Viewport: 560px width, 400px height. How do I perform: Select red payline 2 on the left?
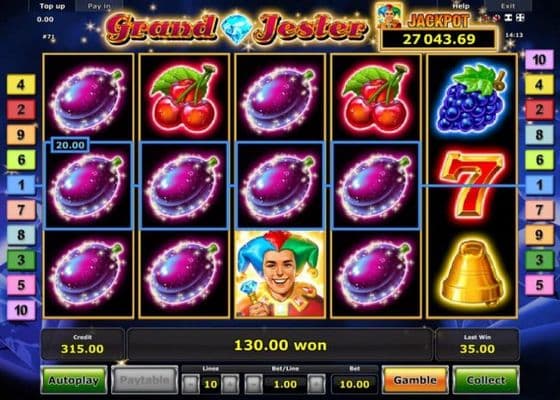click(x=21, y=110)
